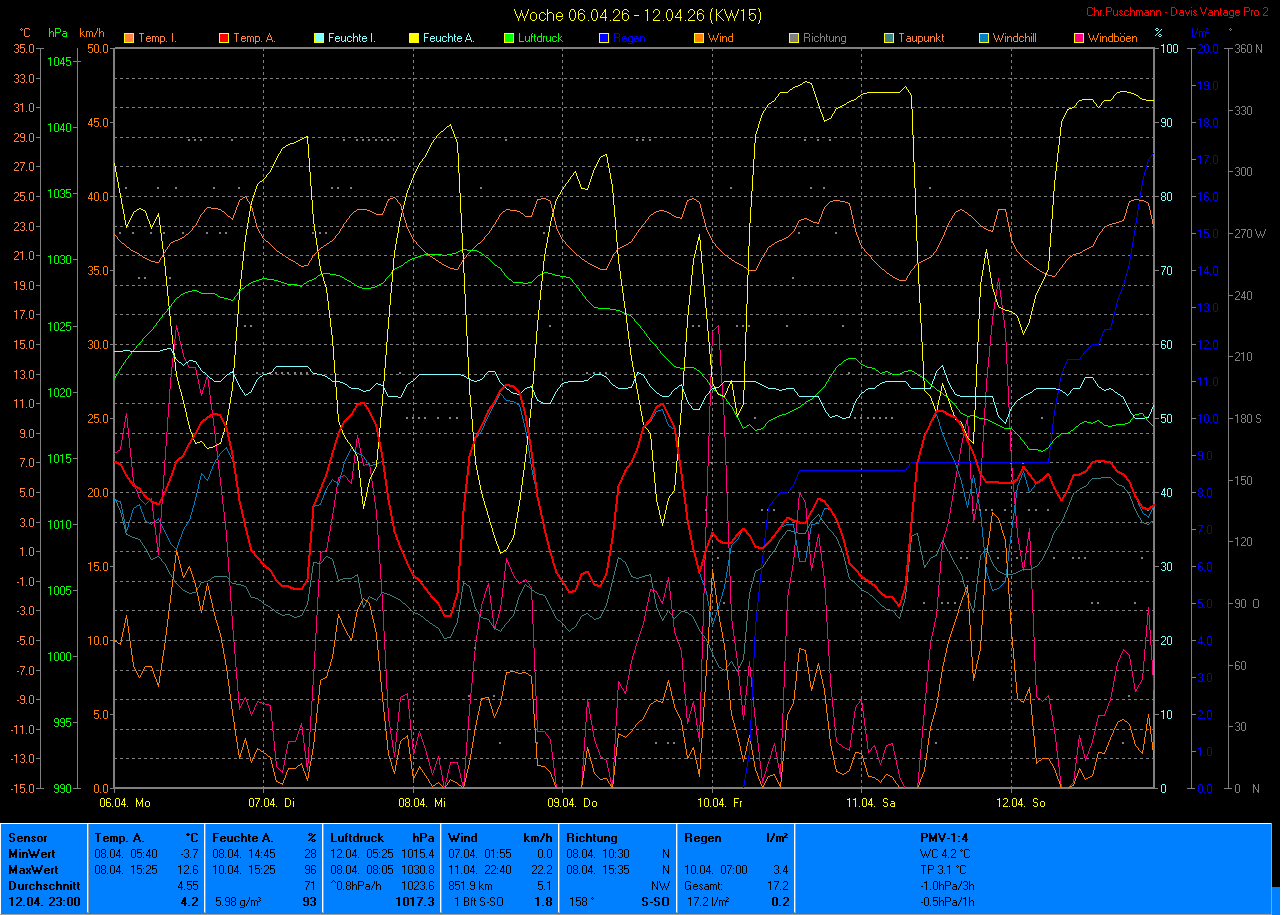Image resolution: width=1284 pixels, height=915 pixels.
Task: Click the Chr.Puschmann Davis Vantage Pro 2 text
Action: tap(1178, 11)
